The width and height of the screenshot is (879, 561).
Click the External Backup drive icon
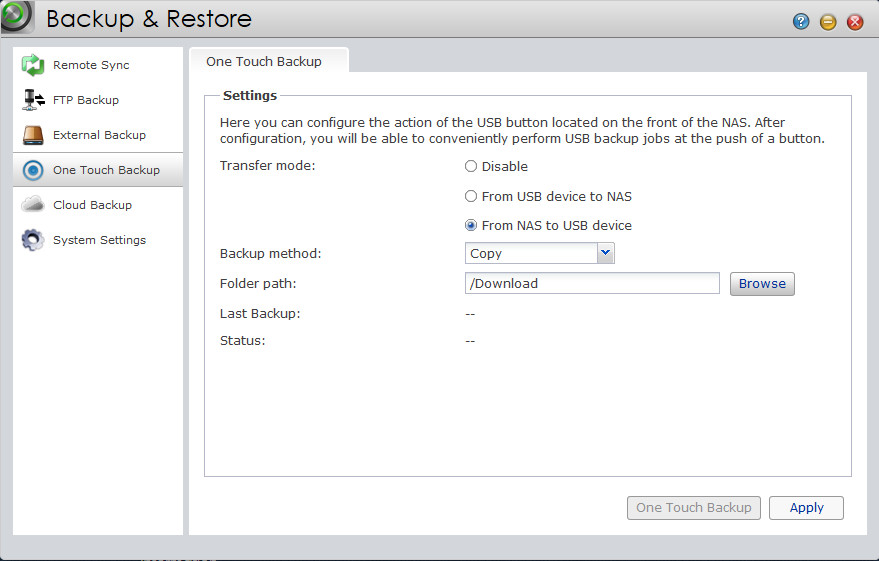tap(34, 135)
